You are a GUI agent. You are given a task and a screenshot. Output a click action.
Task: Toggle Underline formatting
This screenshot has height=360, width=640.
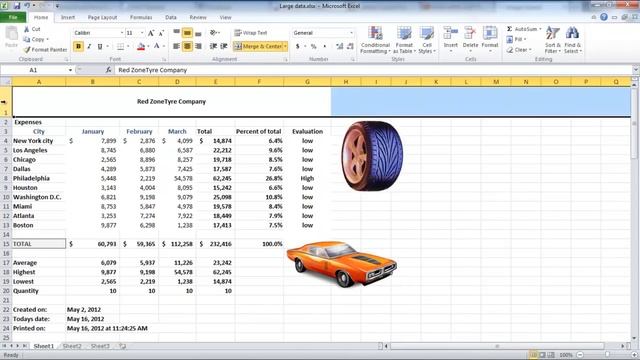click(x=100, y=47)
